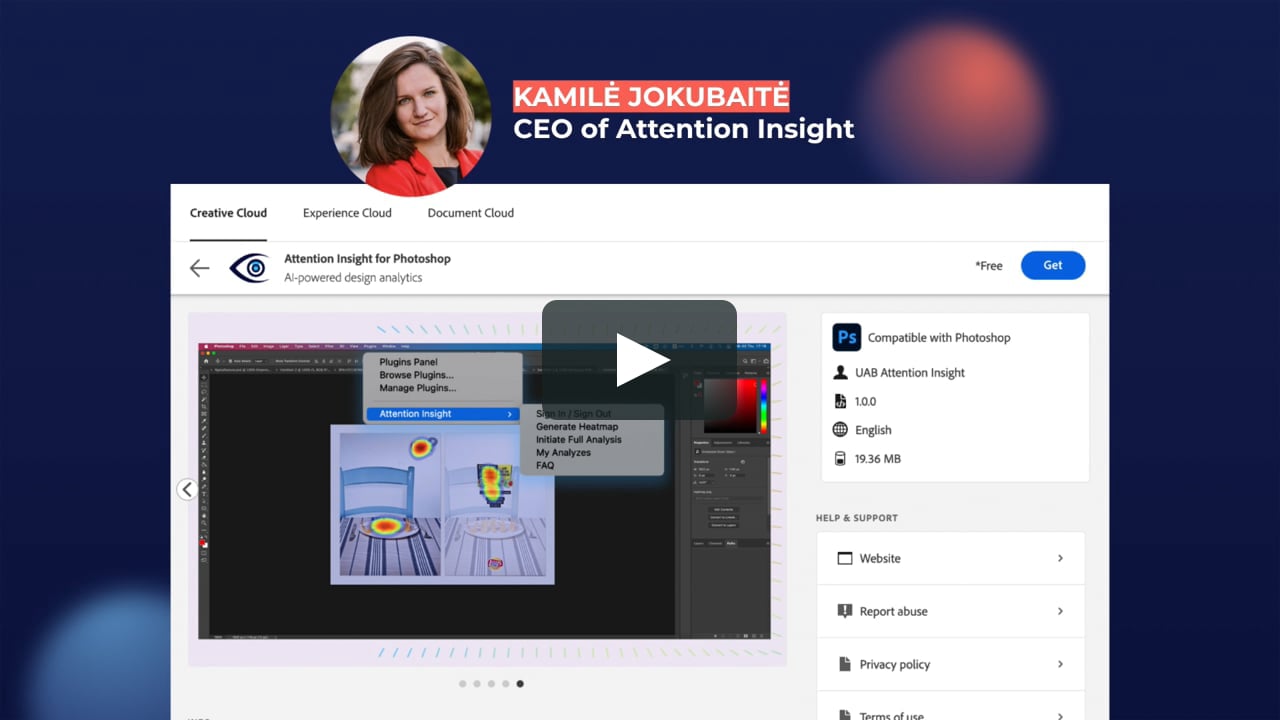
Task: Open the Privacy policy row chevron
Action: click(x=1060, y=664)
